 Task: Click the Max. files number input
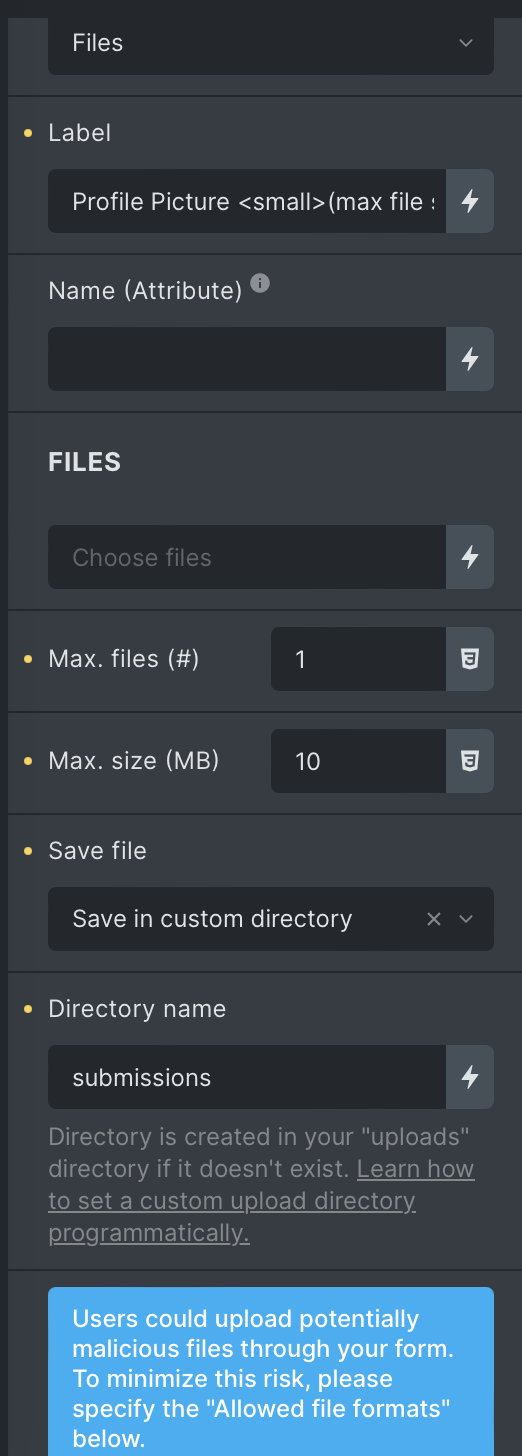(x=358, y=659)
